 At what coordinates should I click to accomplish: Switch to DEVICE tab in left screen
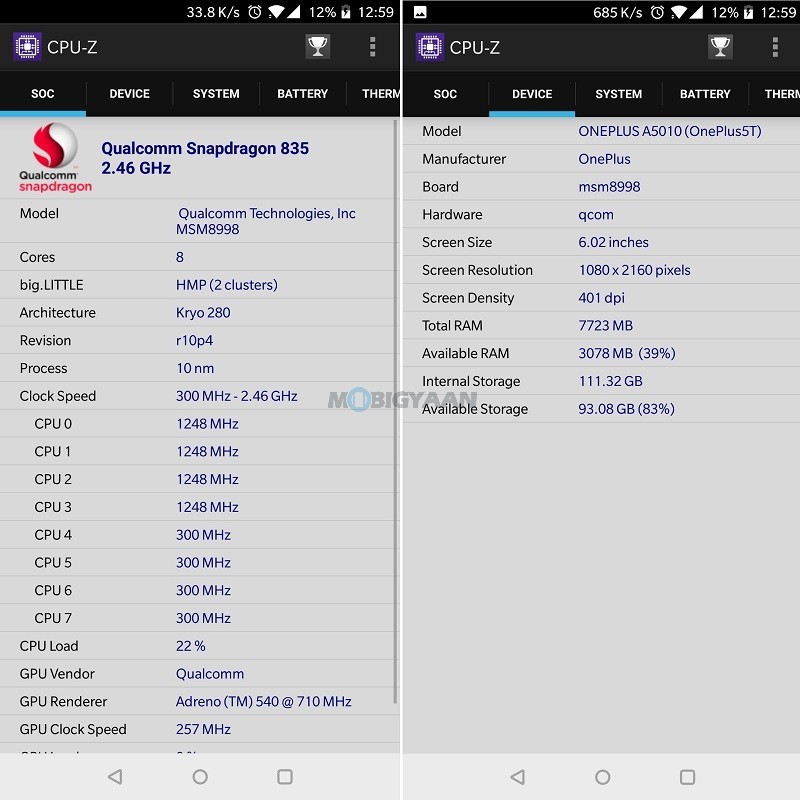coord(130,94)
